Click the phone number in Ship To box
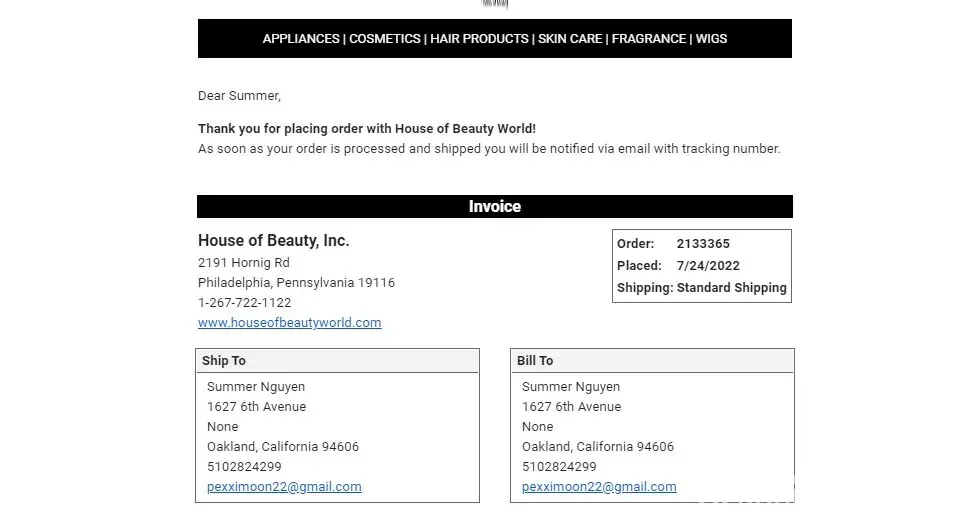The image size is (957, 529). point(244,467)
